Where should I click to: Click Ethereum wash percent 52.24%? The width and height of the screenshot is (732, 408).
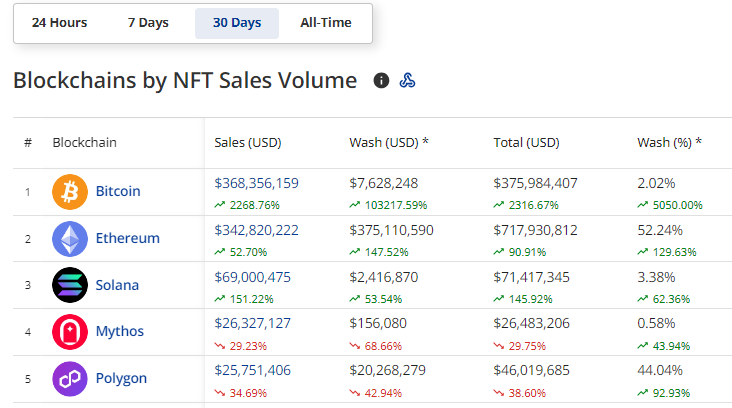click(660, 230)
